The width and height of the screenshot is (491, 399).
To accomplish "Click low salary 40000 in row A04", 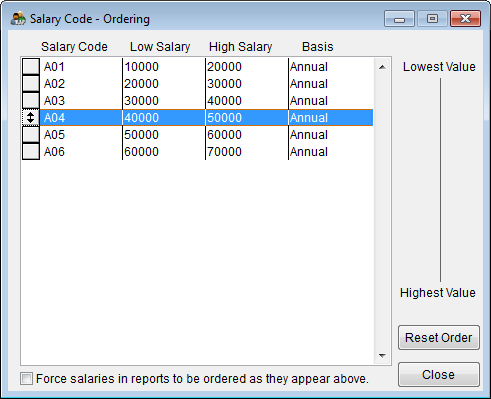I will [x=164, y=118].
